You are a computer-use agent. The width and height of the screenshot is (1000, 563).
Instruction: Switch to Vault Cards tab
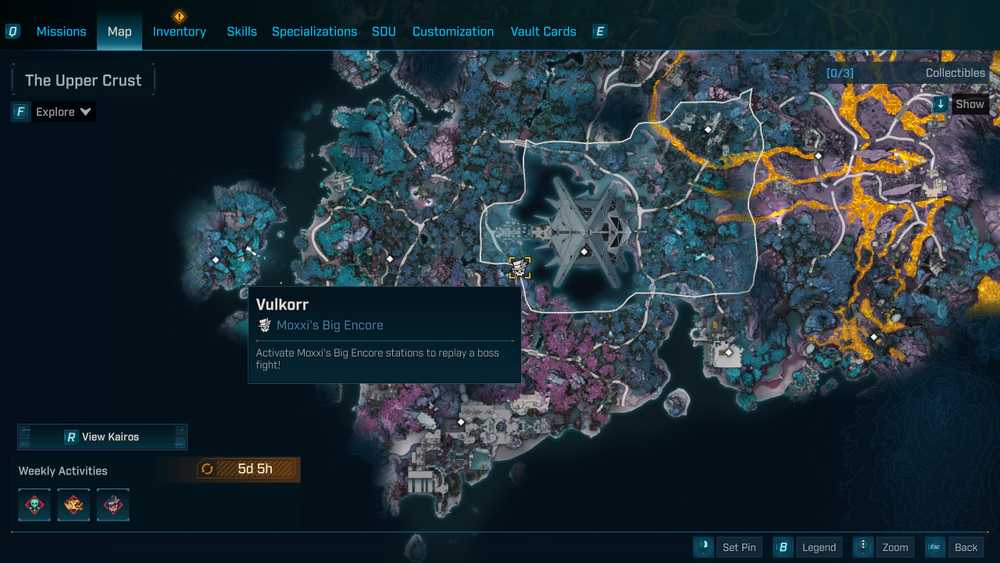[543, 31]
